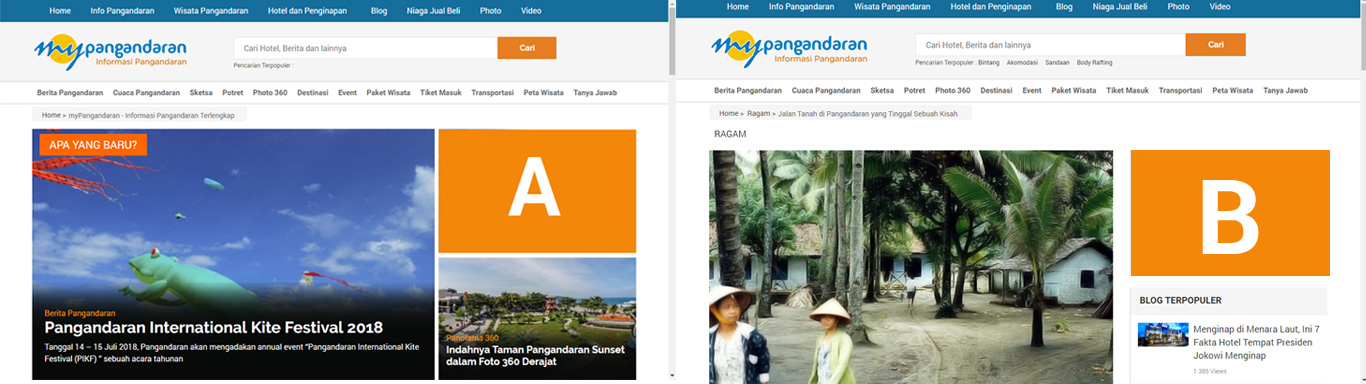Select Event on the right page
This screenshot has height=384, width=1366.
(x=1032, y=90)
